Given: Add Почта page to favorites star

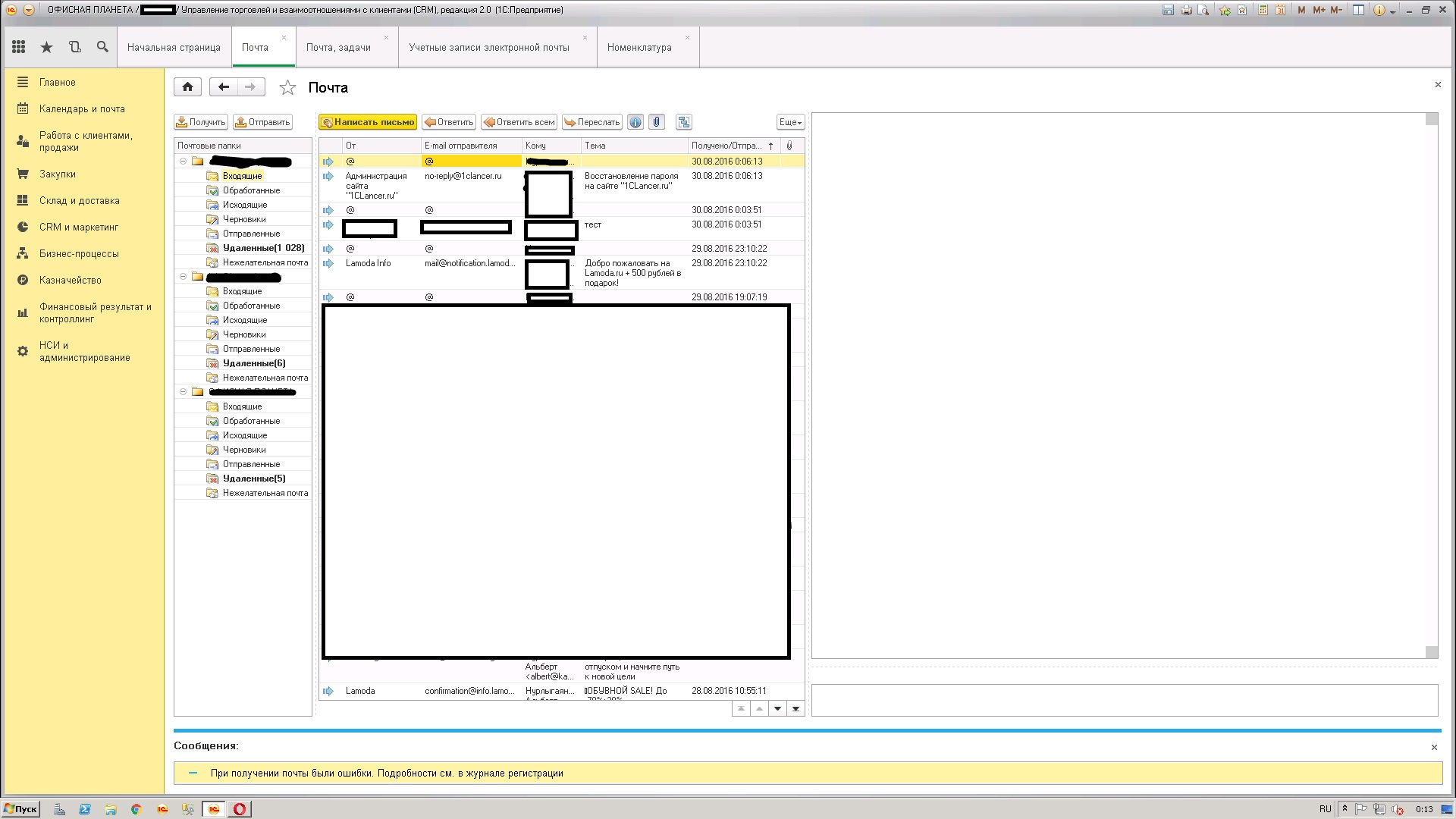Looking at the screenshot, I should (287, 88).
